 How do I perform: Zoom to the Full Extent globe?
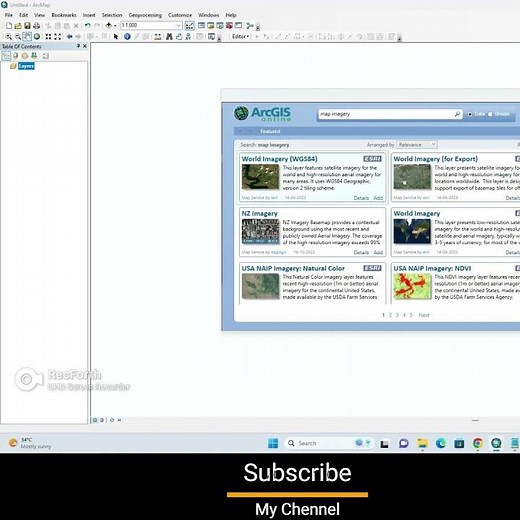point(37,37)
